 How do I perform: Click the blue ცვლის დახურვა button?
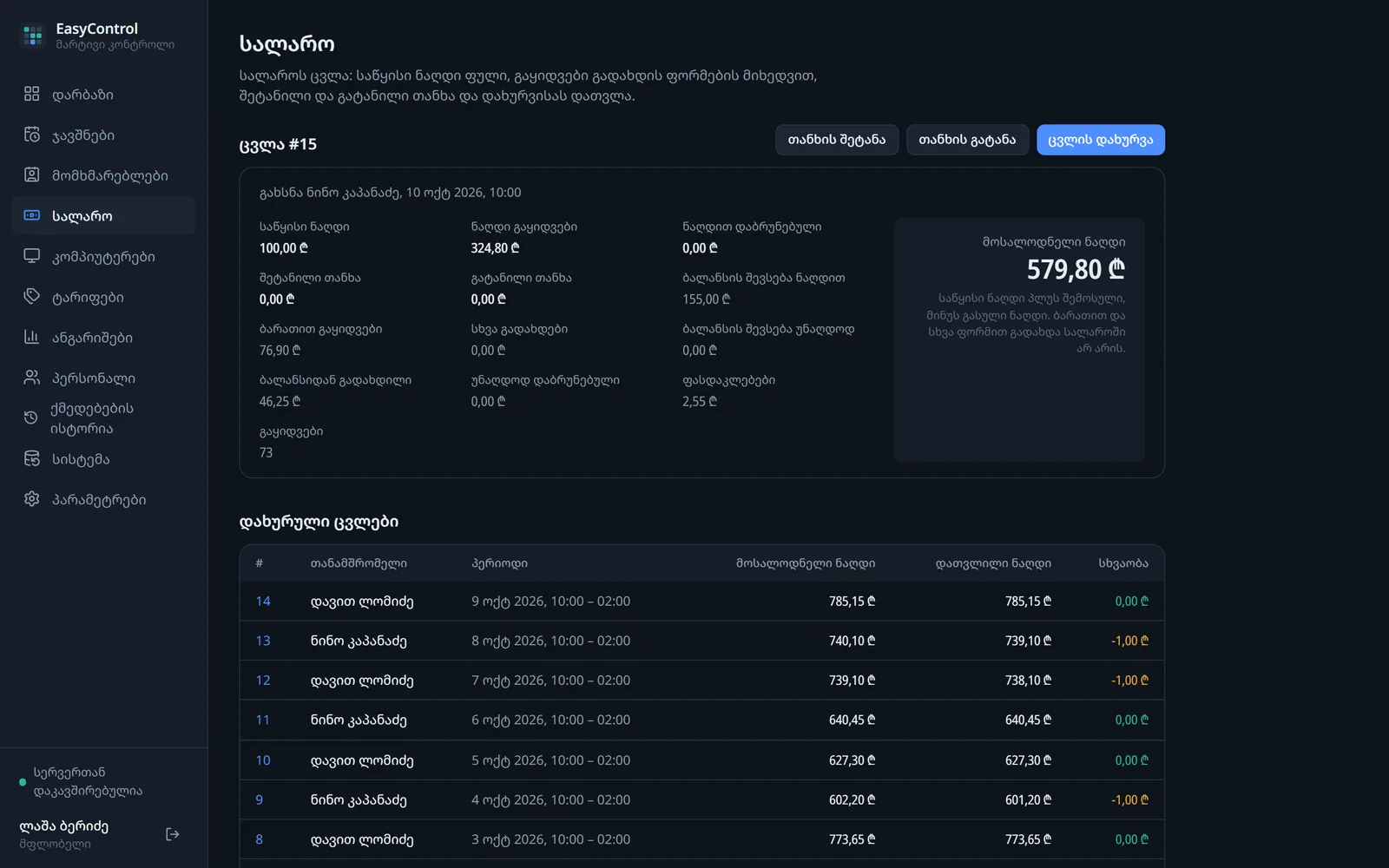click(1101, 140)
